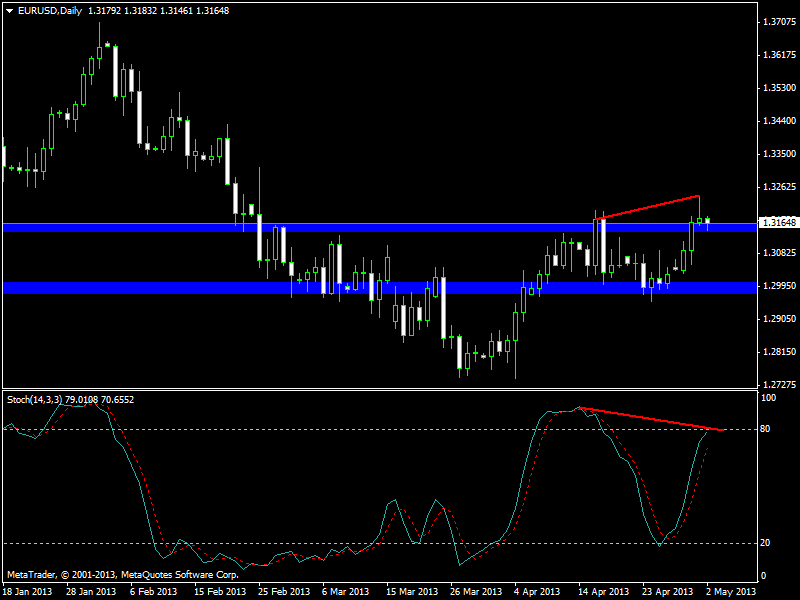Click the Stochastic 0 level label
This screenshot has height=600, width=800.
click(763, 576)
